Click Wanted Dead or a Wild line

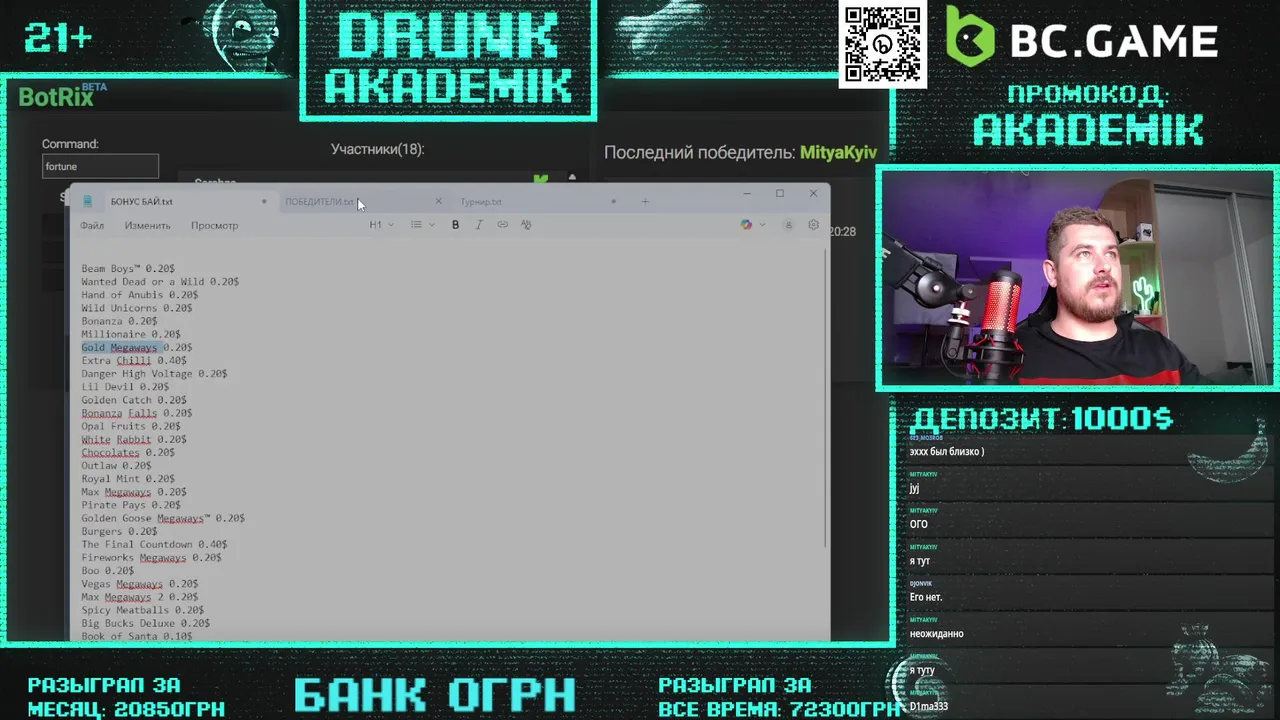click(160, 281)
